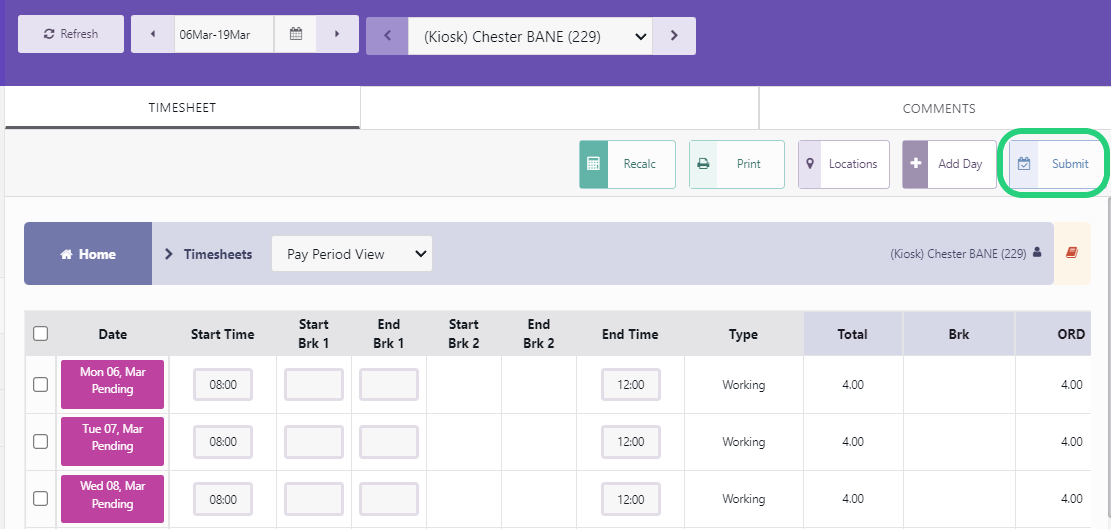
Task: Click the Type column header
Action: (743, 334)
